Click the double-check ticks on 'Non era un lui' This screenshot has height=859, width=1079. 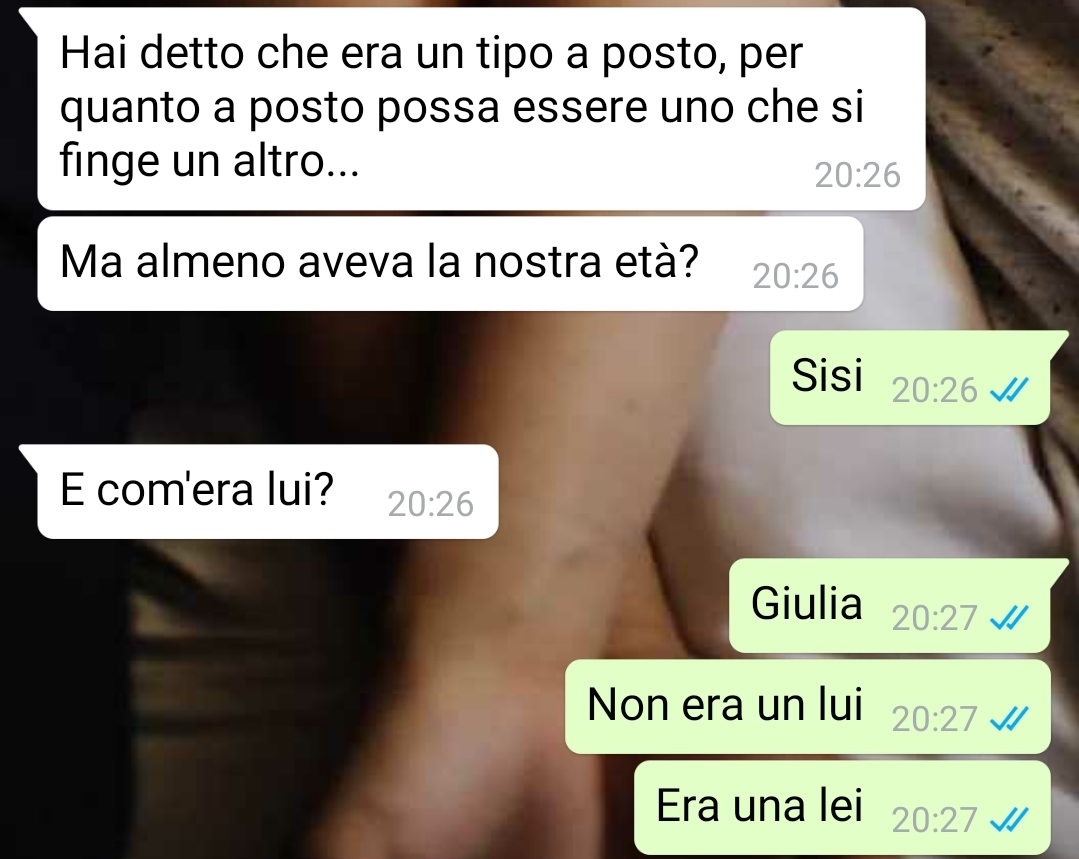1009,719
